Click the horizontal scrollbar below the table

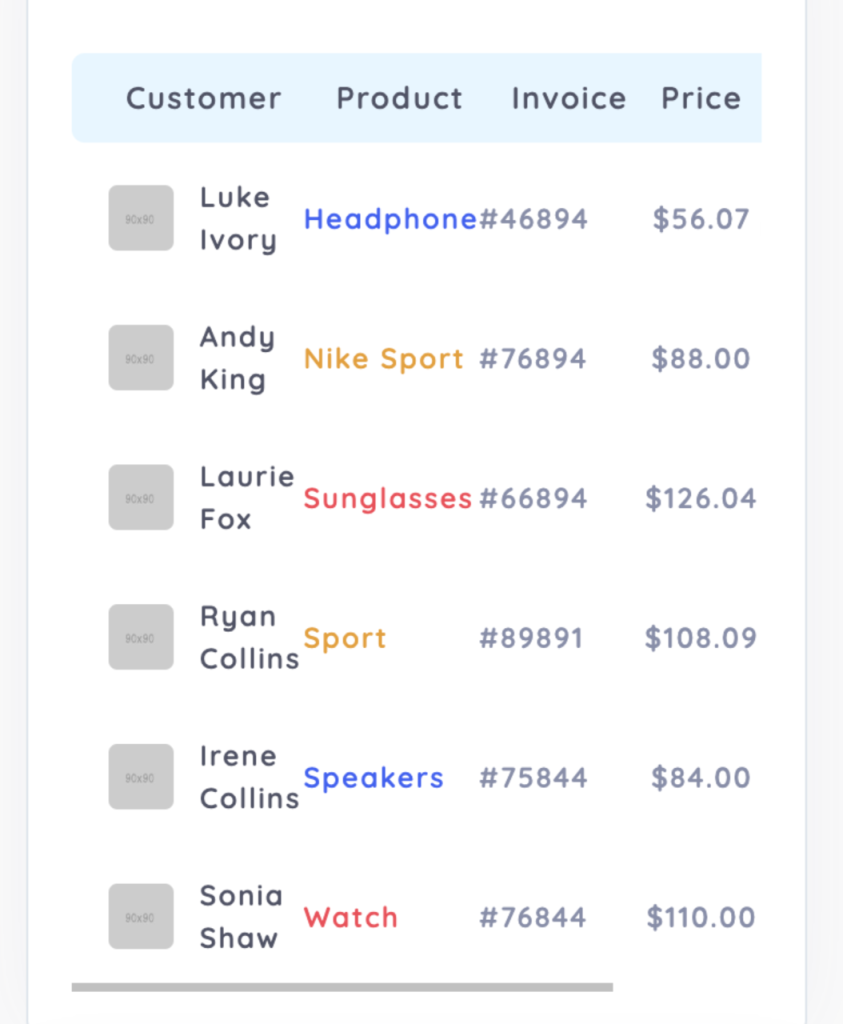pos(342,987)
